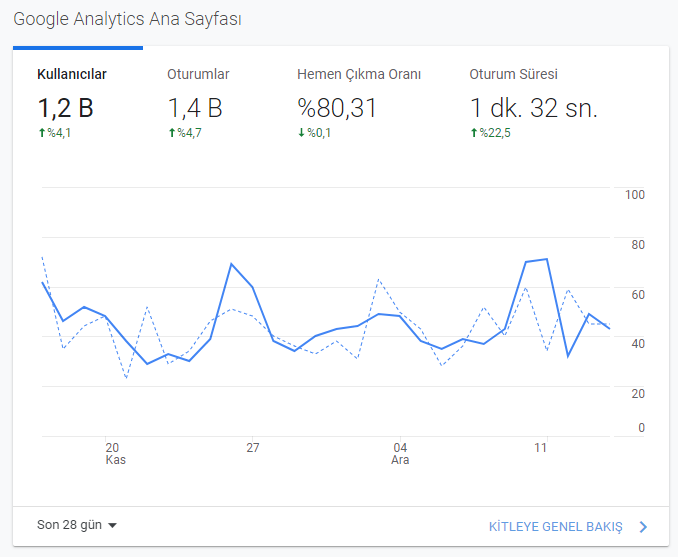This screenshot has height=557, width=678.
Task: Click the 27 date axis label
Action: point(253,448)
